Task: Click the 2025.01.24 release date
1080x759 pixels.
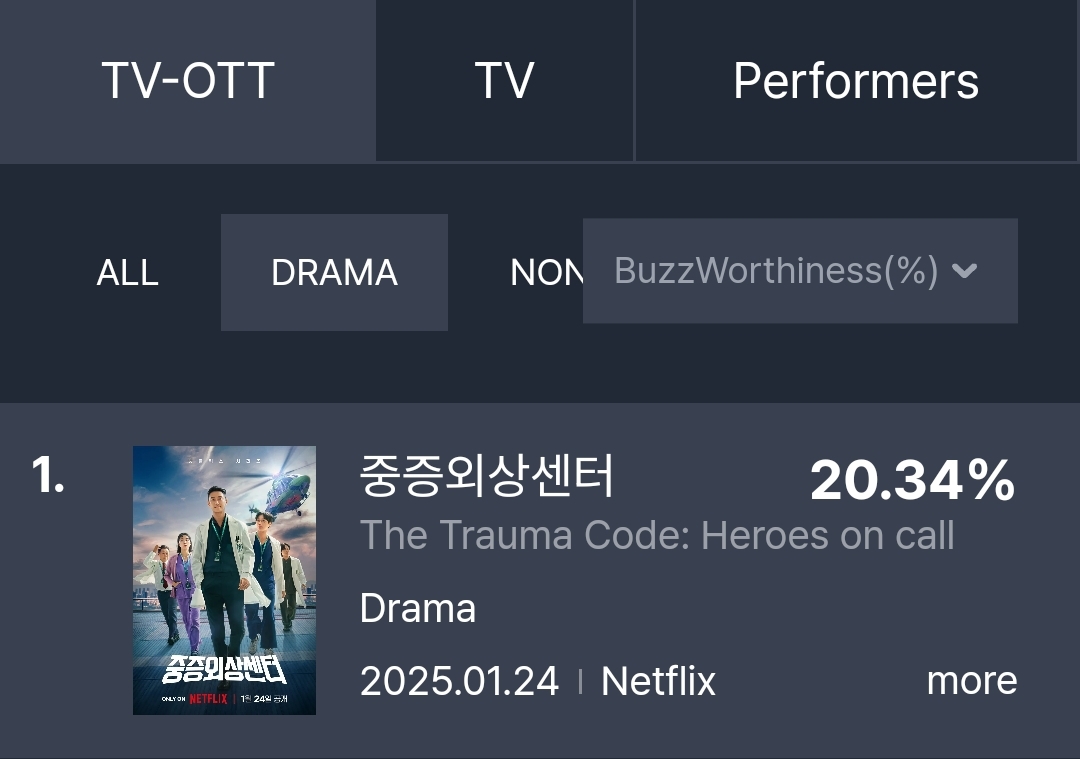Action: pyautogui.click(x=459, y=681)
